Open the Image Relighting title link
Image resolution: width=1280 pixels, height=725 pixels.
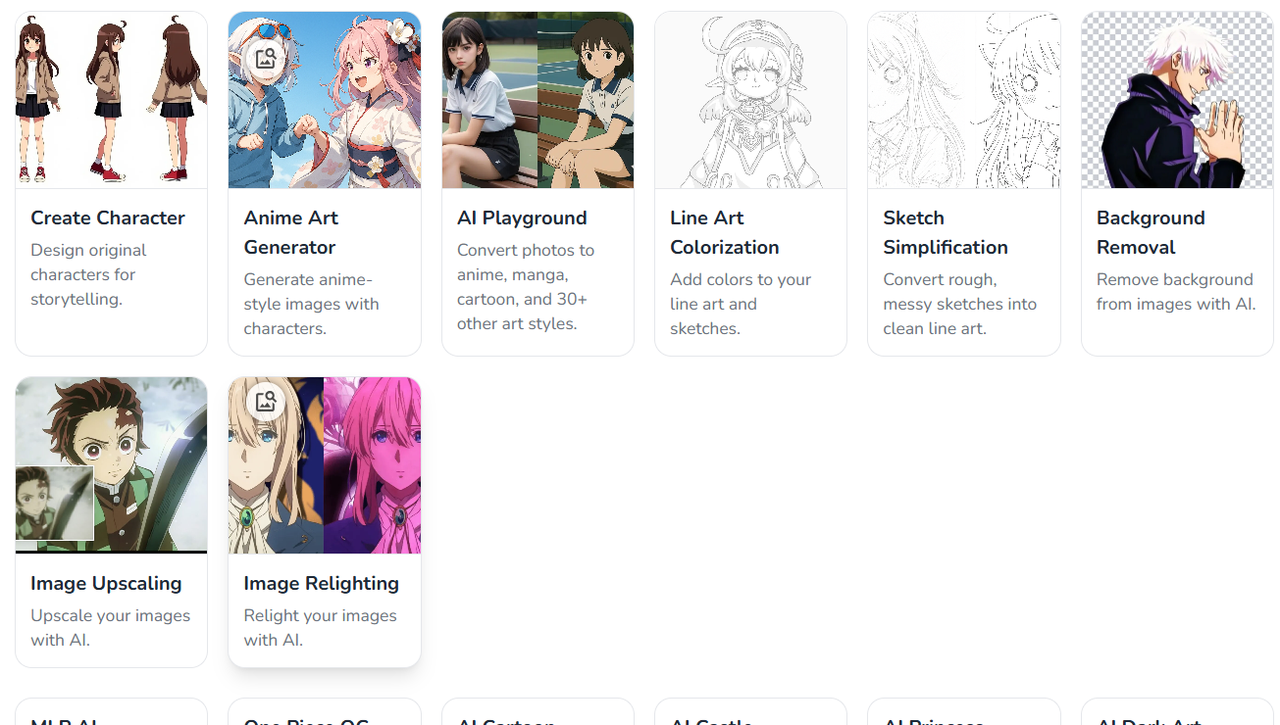[x=321, y=583]
